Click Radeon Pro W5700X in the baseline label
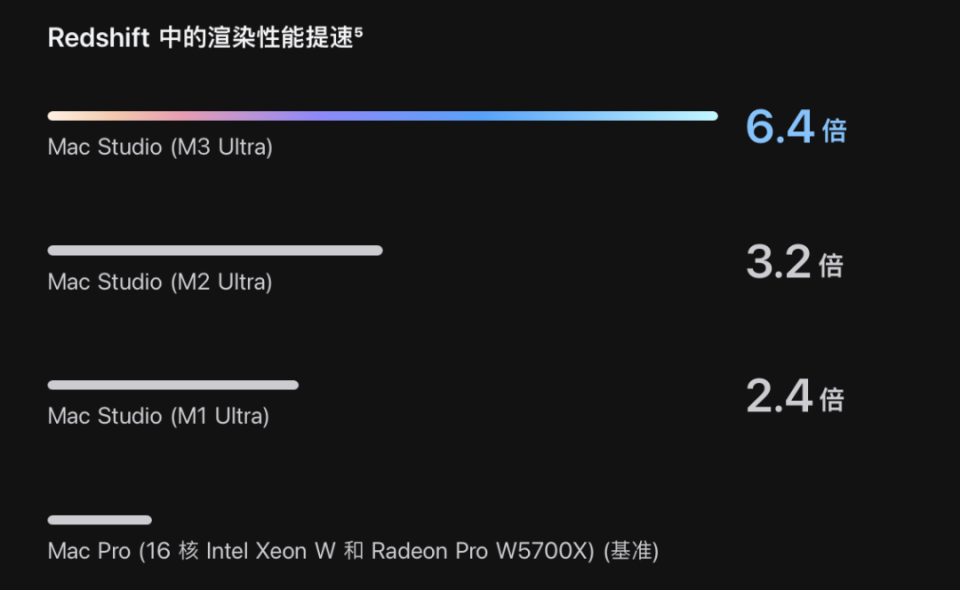 [482, 551]
